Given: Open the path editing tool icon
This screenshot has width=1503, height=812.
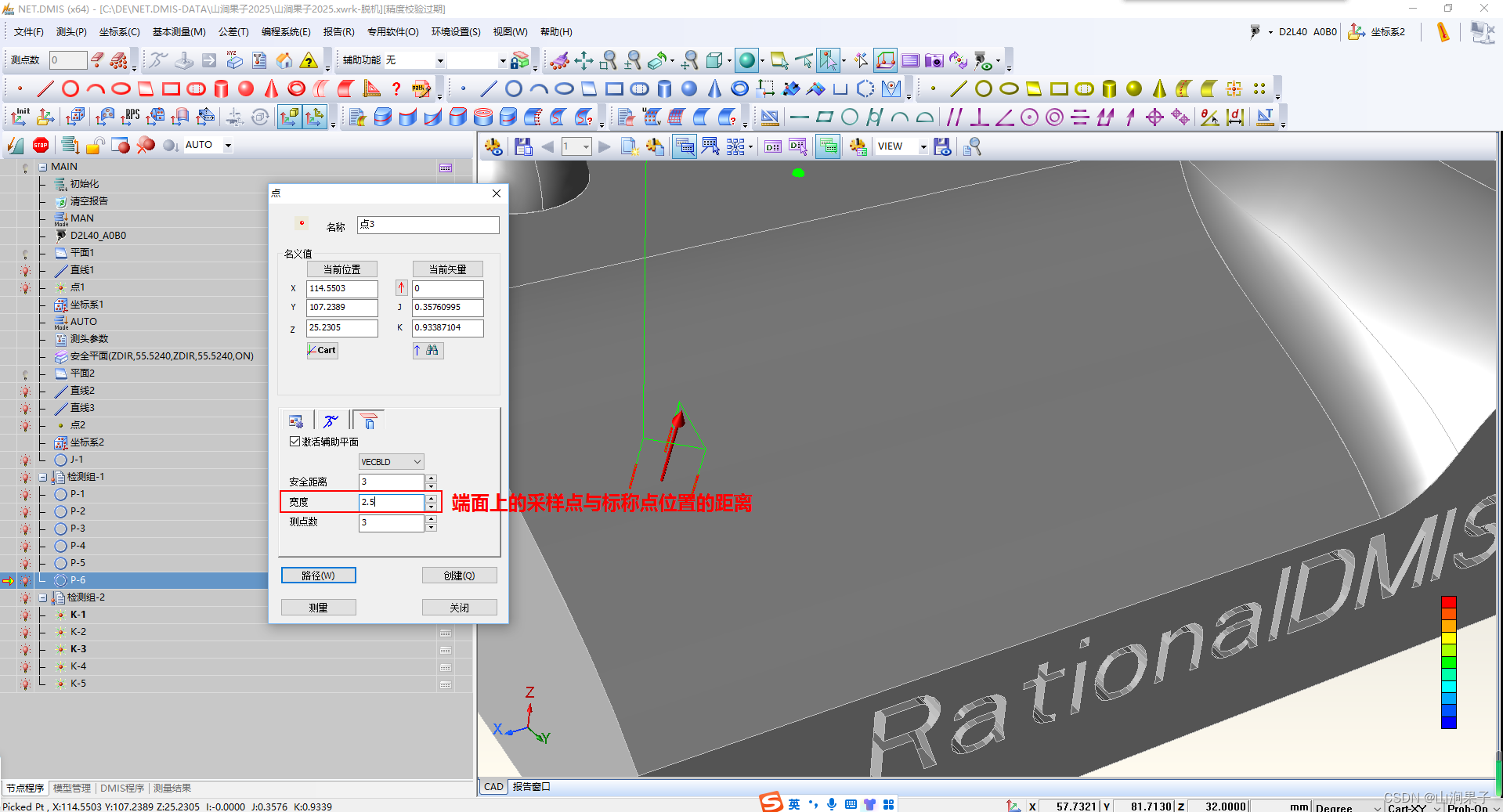Looking at the screenshot, I should 421,88.
